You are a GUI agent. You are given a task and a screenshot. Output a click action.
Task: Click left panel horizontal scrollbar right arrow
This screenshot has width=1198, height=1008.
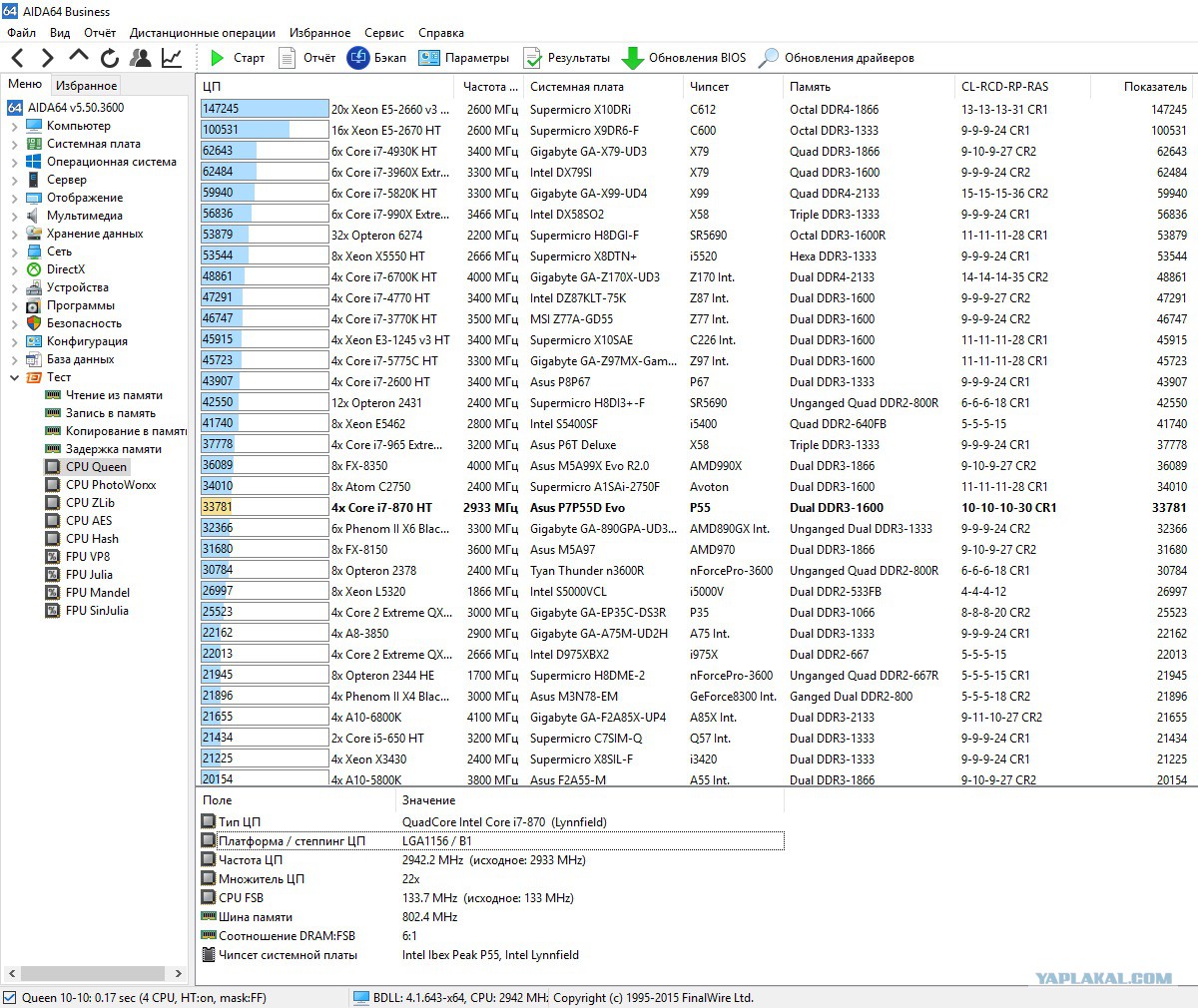(x=179, y=973)
